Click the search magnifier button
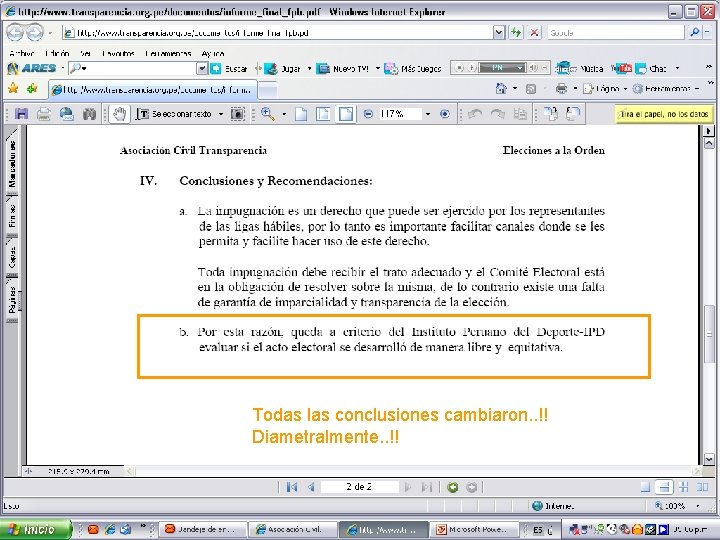 [x=695, y=32]
